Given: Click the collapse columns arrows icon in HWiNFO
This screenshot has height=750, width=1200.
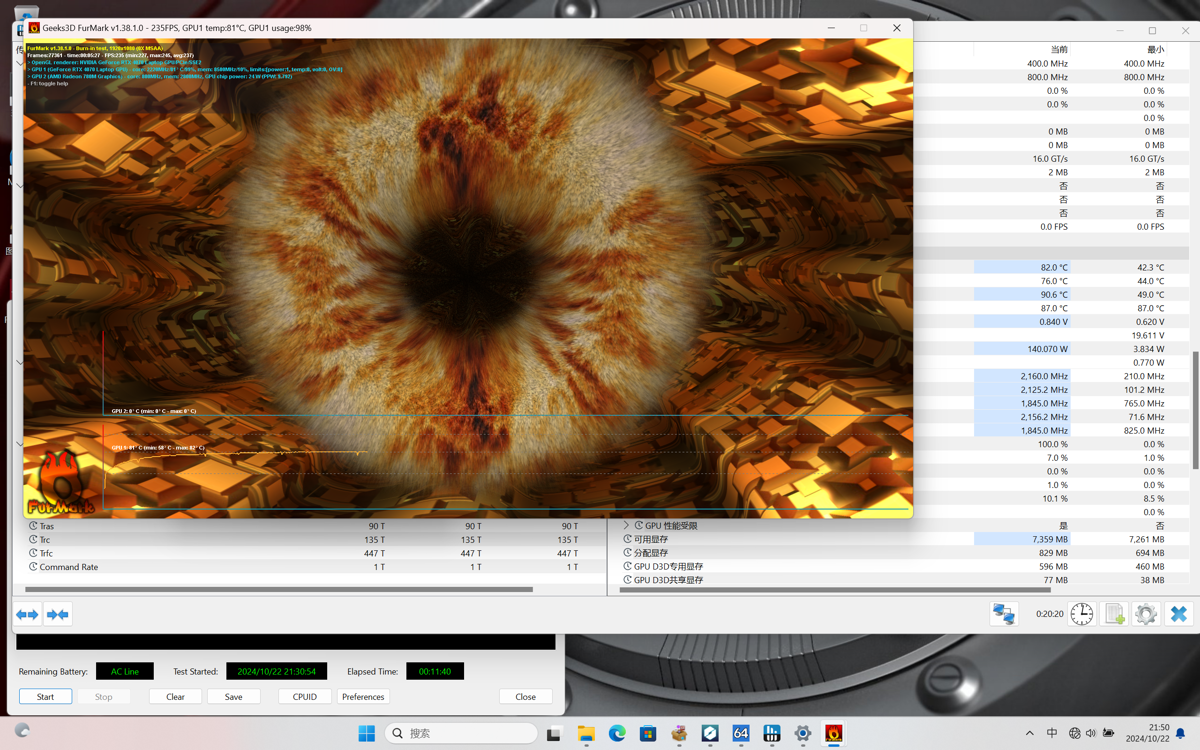Looking at the screenshot, I should 58,614.
